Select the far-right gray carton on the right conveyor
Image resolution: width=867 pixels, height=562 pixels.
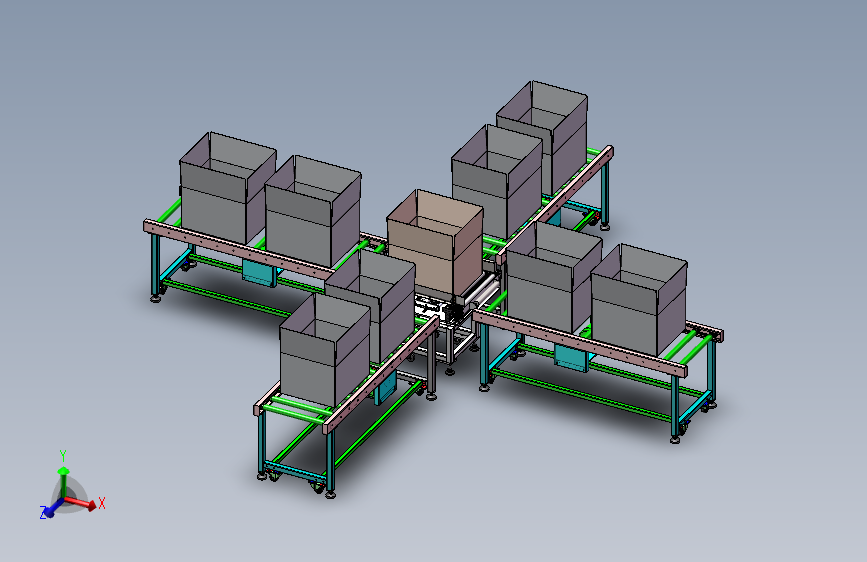(x=639, y=300)
